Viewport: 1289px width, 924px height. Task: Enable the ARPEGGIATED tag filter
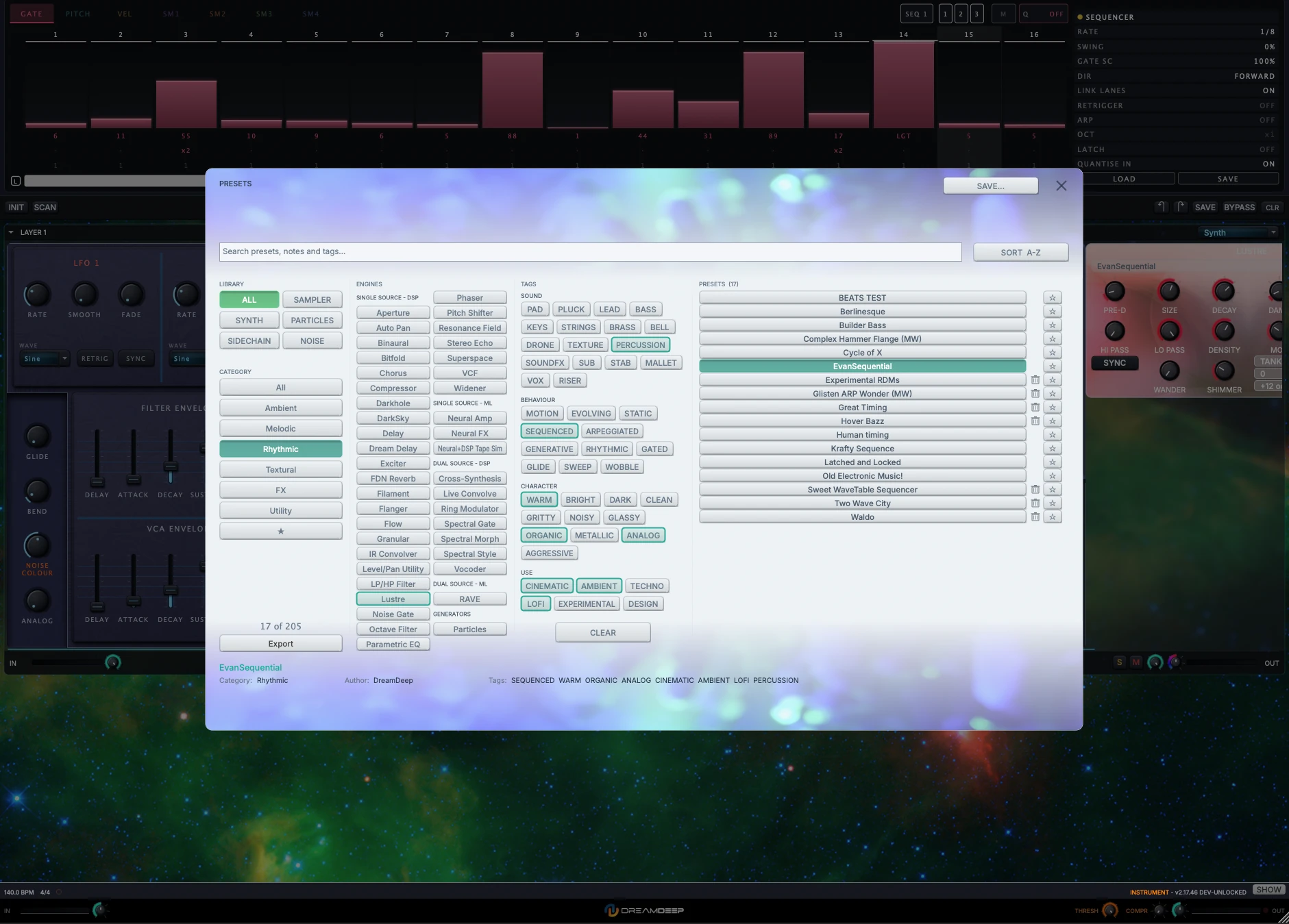pos(612,432)
